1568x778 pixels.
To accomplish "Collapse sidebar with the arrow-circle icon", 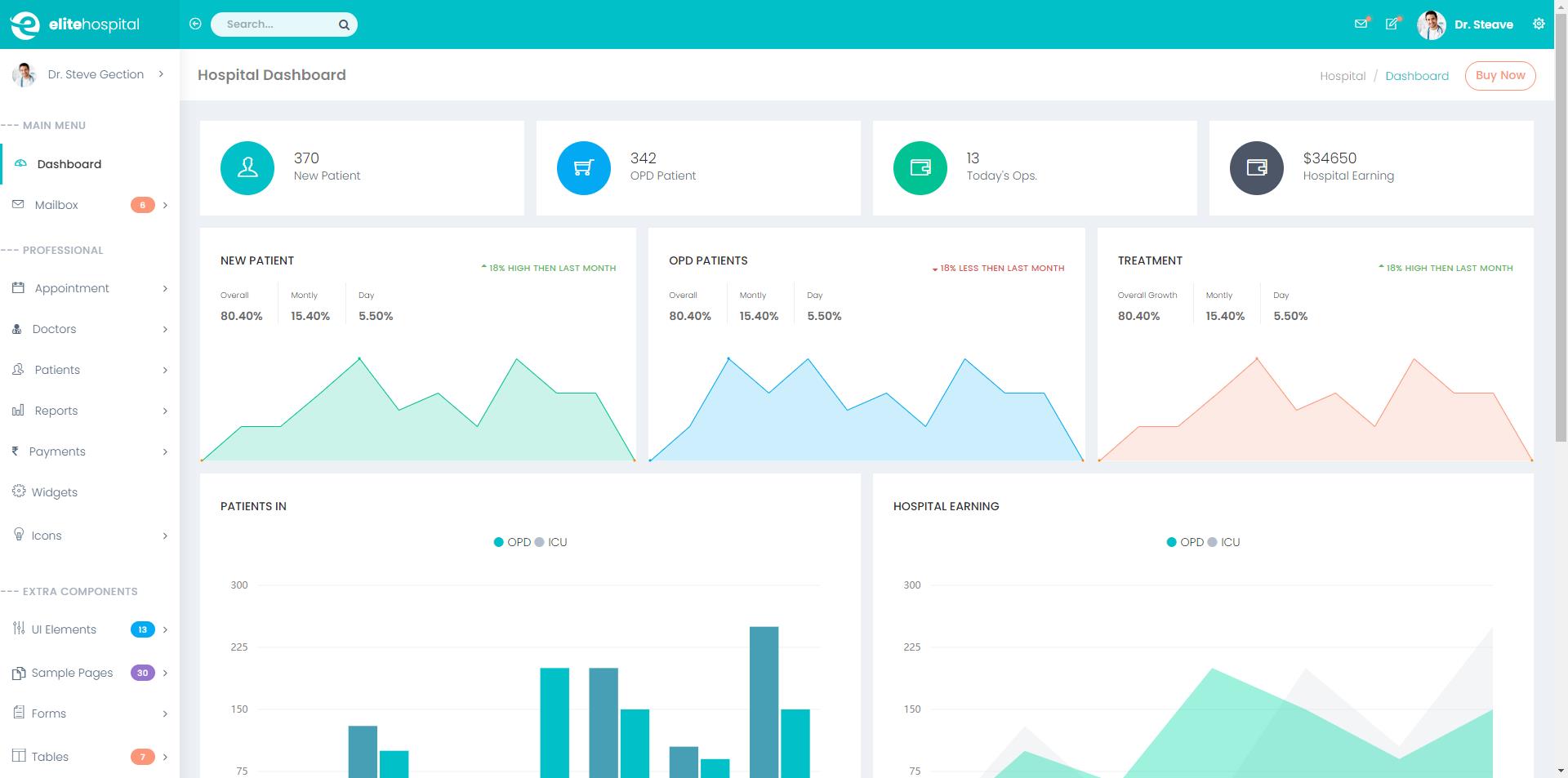I will click(x=195, y=24).
